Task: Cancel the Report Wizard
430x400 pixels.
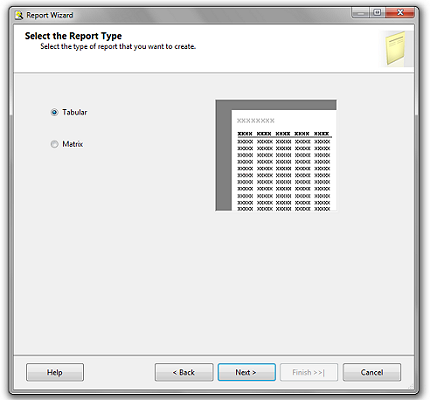Action: tap(372, 372)
